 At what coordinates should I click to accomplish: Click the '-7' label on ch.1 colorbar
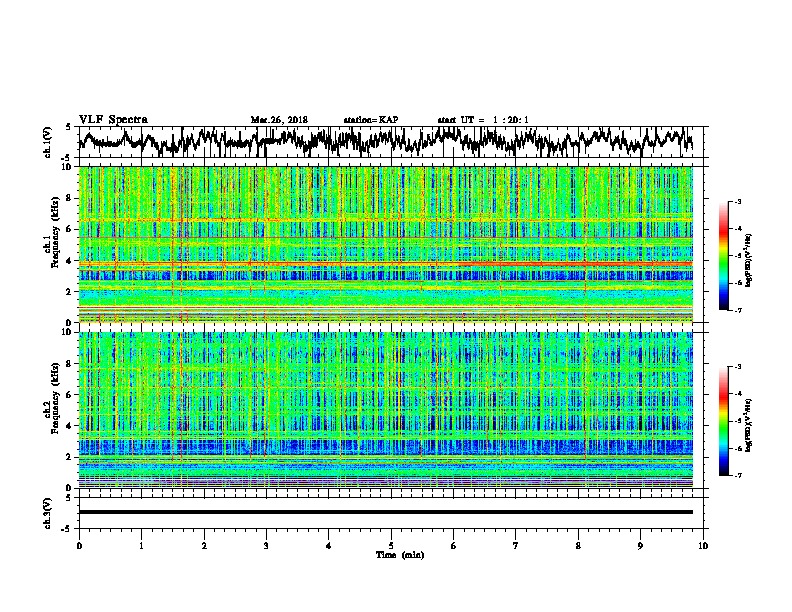coord(737,310)
